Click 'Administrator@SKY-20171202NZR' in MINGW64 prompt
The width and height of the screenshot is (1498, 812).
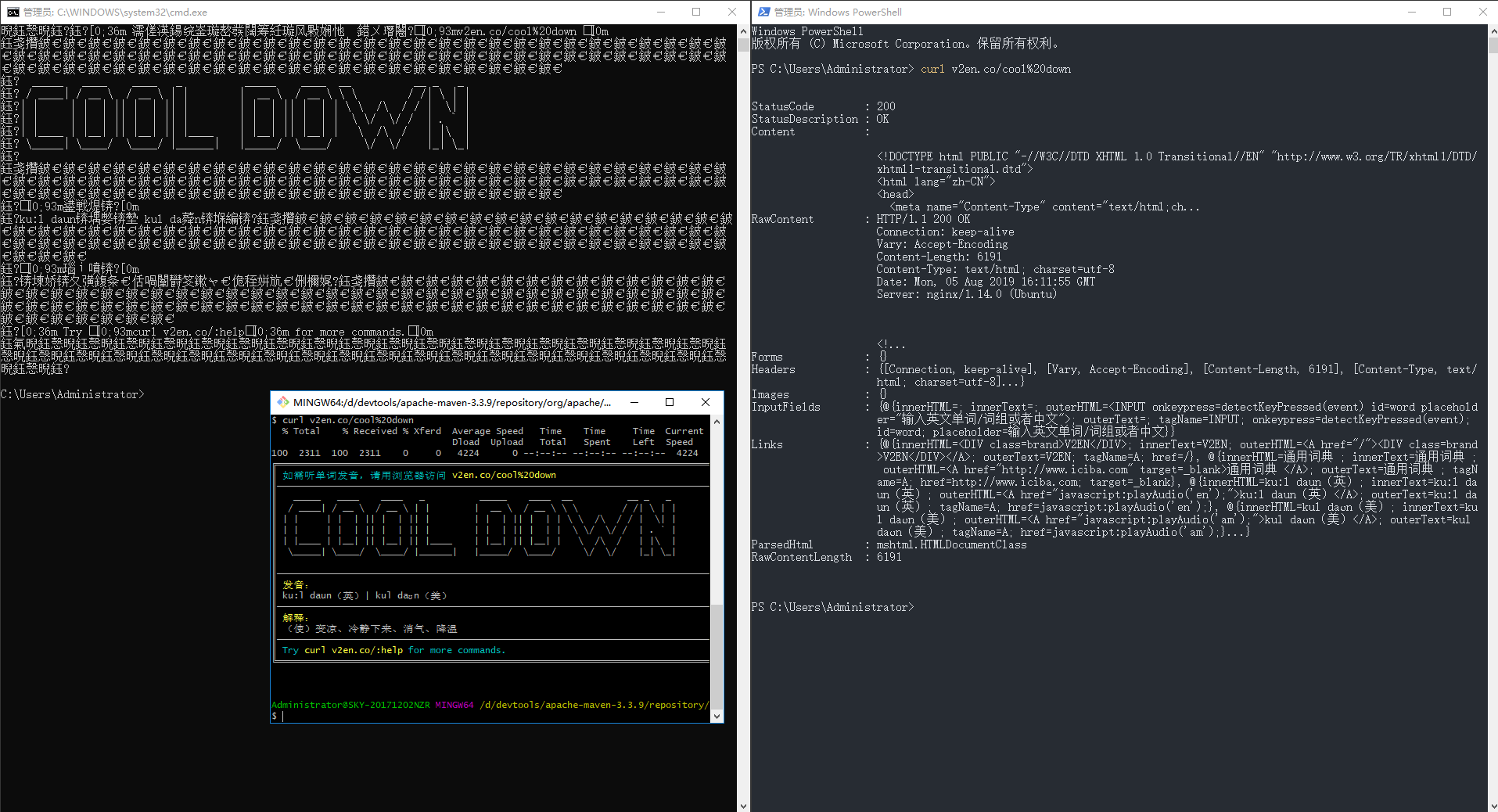pyautogui.click(x=350, y=705)
